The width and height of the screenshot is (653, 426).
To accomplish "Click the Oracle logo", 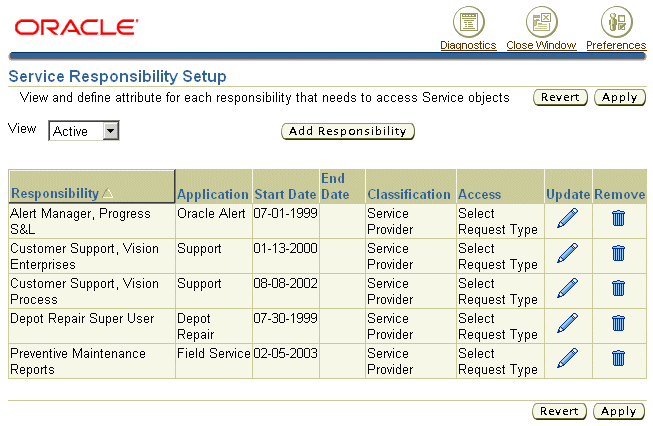I will (x=76, y=27).
